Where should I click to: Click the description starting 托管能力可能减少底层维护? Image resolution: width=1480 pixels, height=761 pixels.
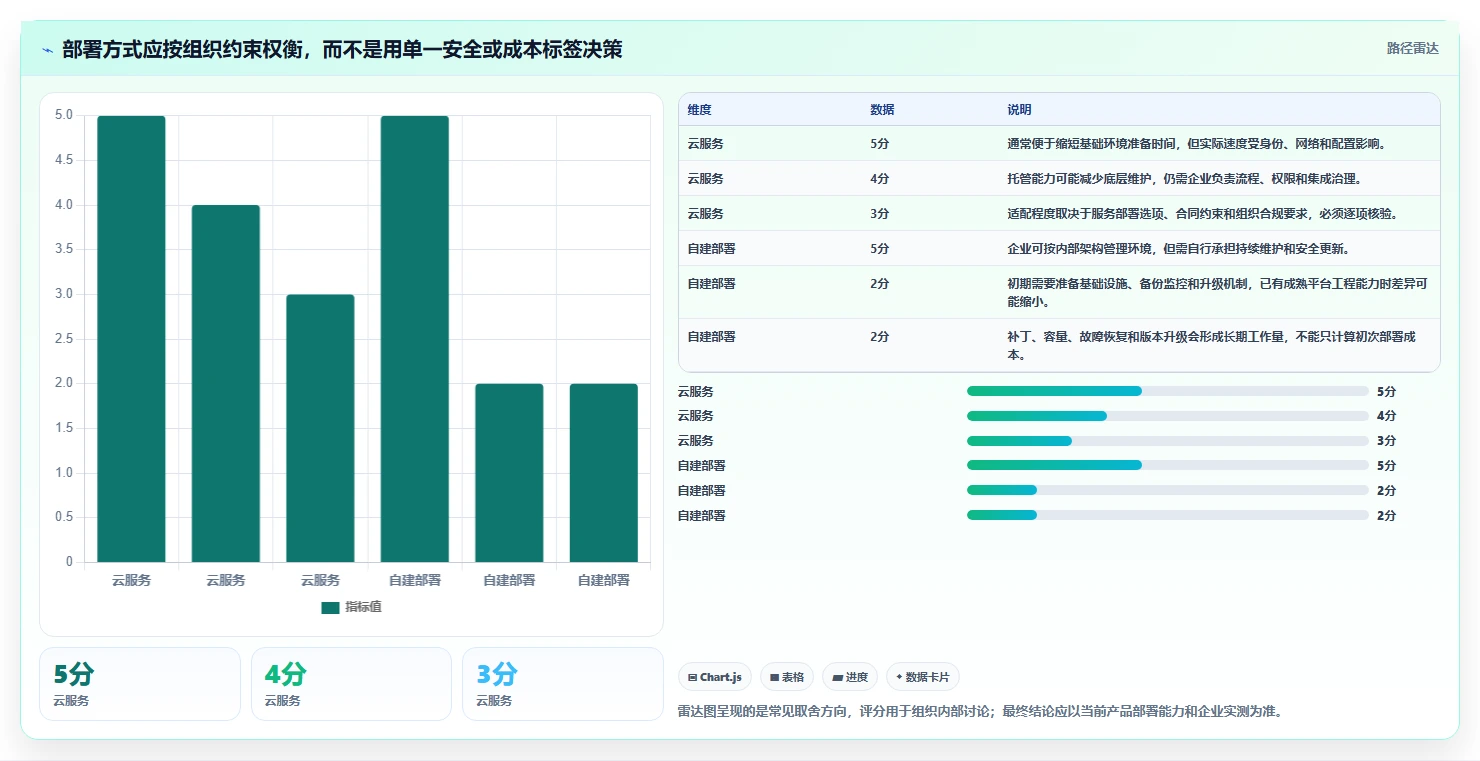pos(1184,179)
